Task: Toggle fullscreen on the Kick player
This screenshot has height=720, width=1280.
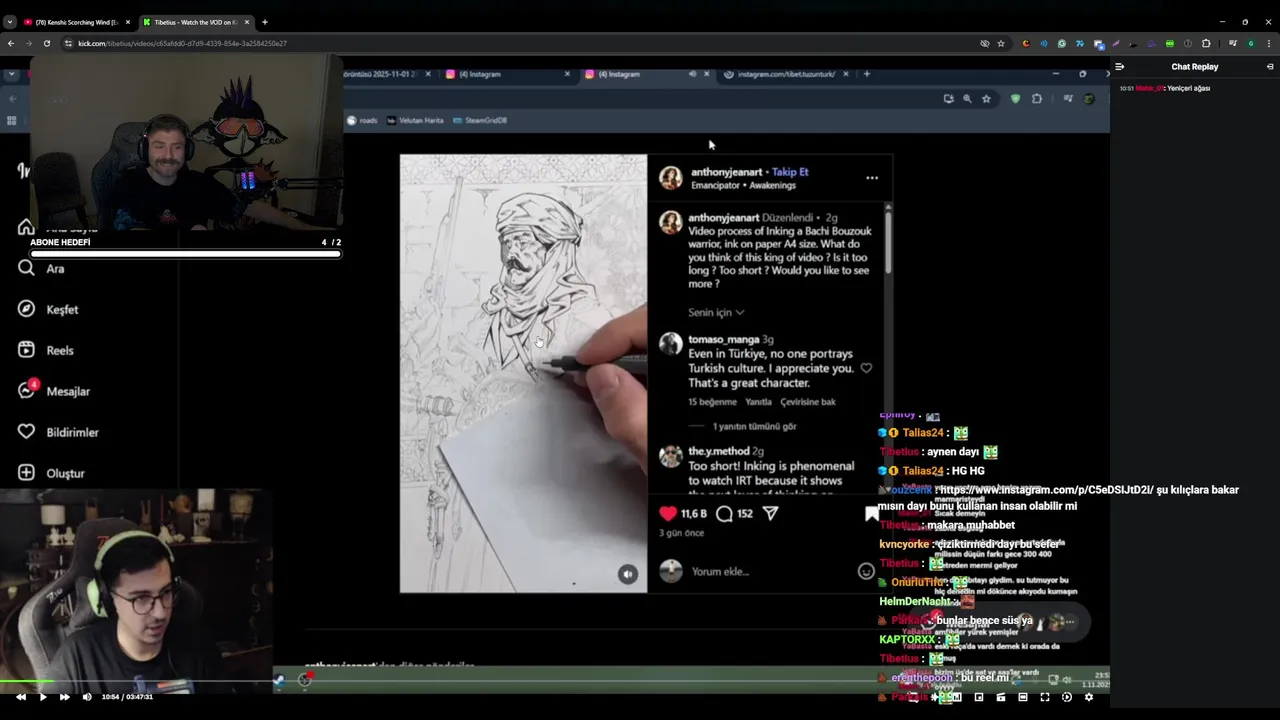Action: point(1045,697)
